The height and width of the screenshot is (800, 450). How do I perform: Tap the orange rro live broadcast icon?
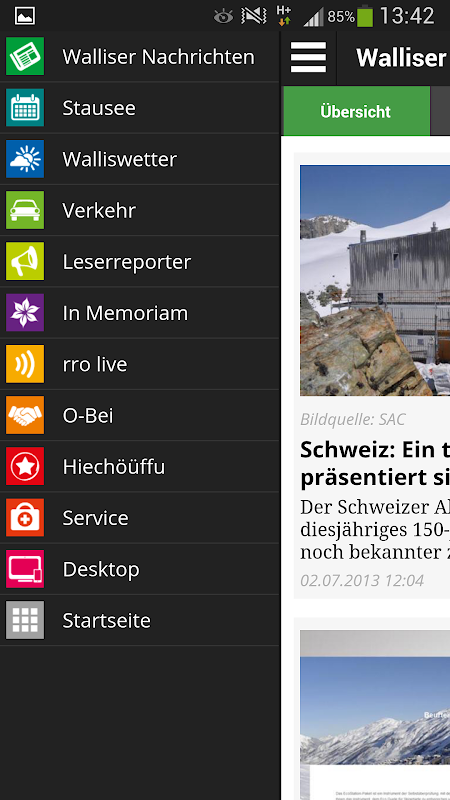[25, 364]
